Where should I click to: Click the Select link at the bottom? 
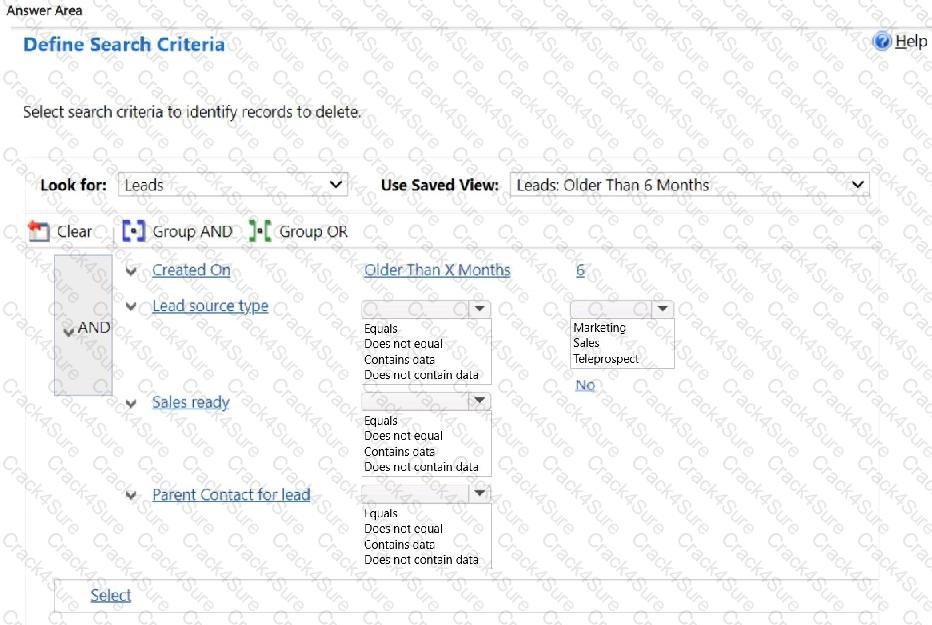[x=110, y=595]
